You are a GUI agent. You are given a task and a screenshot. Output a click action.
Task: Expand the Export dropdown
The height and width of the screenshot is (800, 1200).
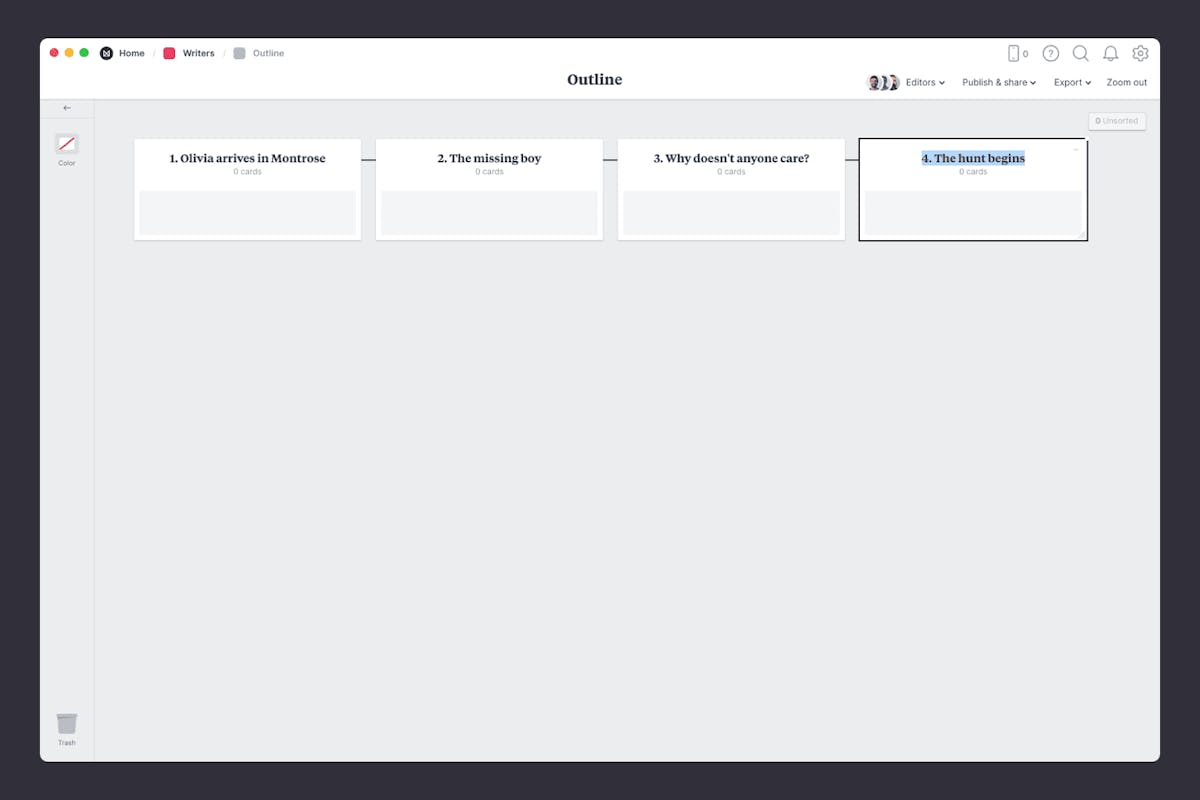(1071, 82)
